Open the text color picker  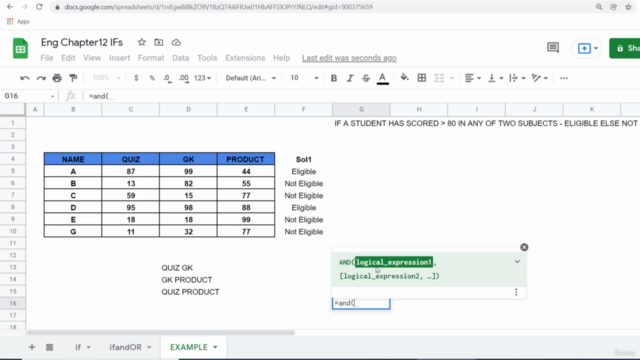(x=382, y=78)
